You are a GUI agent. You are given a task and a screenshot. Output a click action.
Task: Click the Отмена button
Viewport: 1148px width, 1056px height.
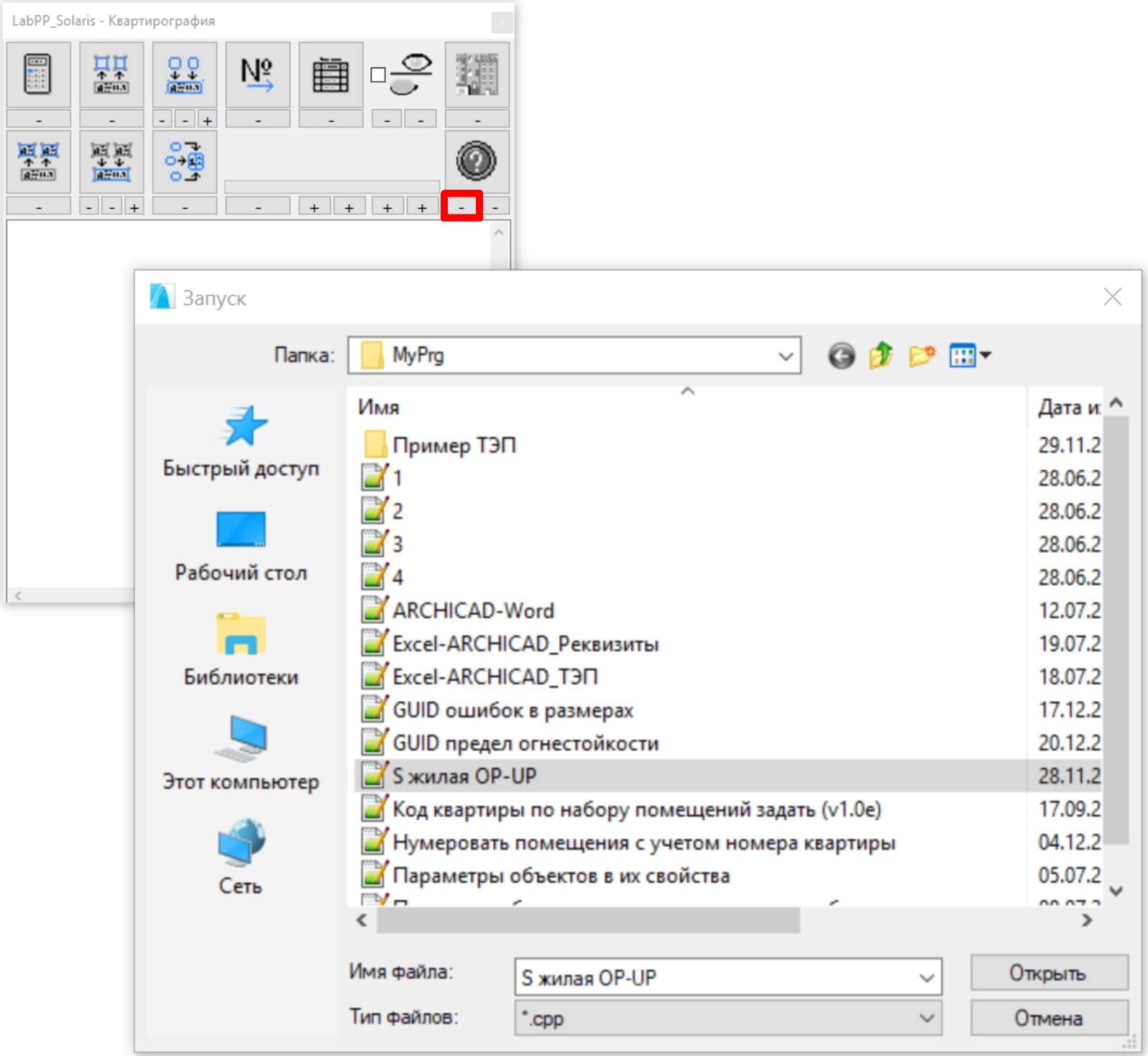1049,1018
